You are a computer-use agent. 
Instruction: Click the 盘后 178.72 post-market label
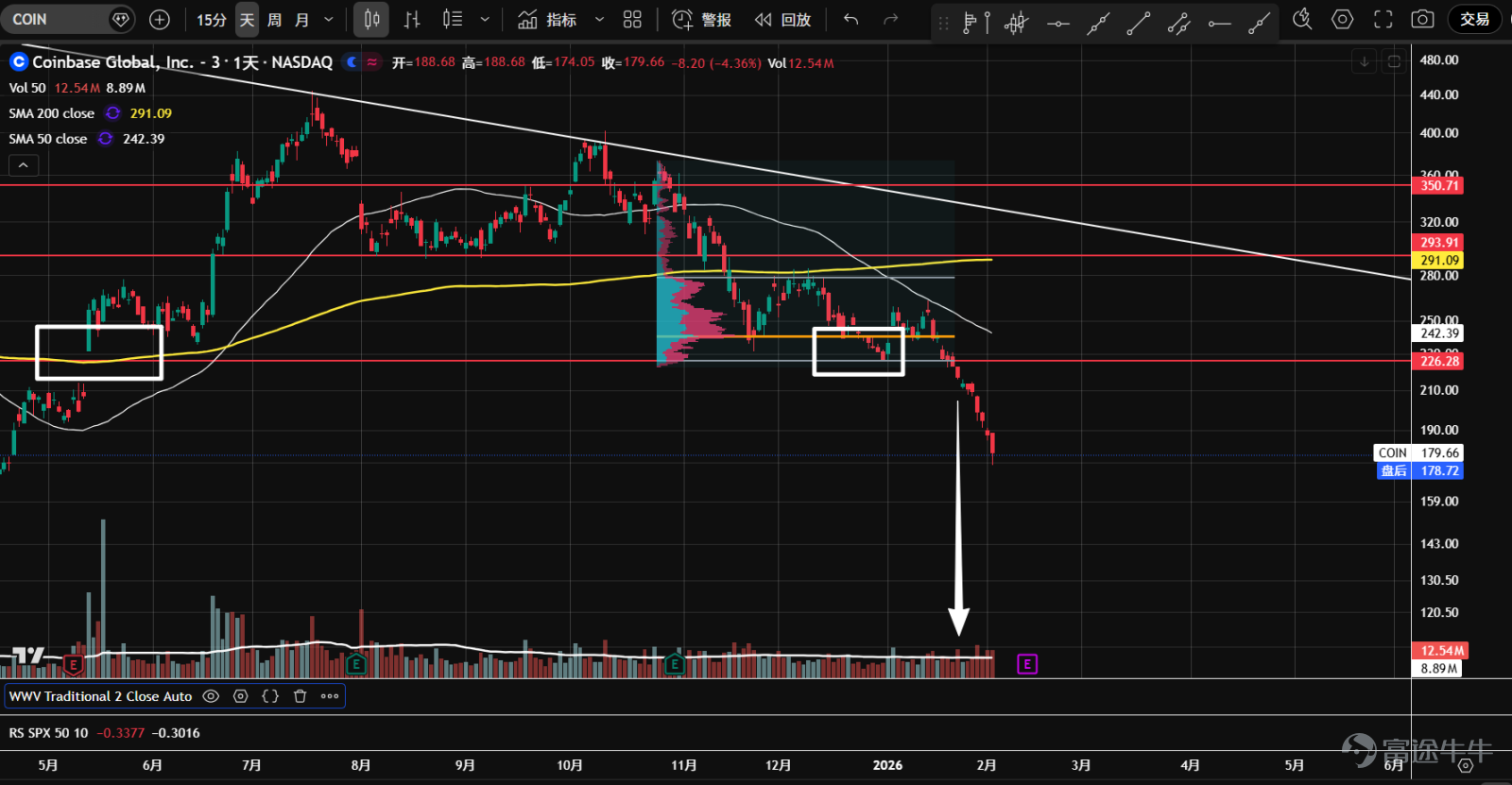pos(1421,470)
